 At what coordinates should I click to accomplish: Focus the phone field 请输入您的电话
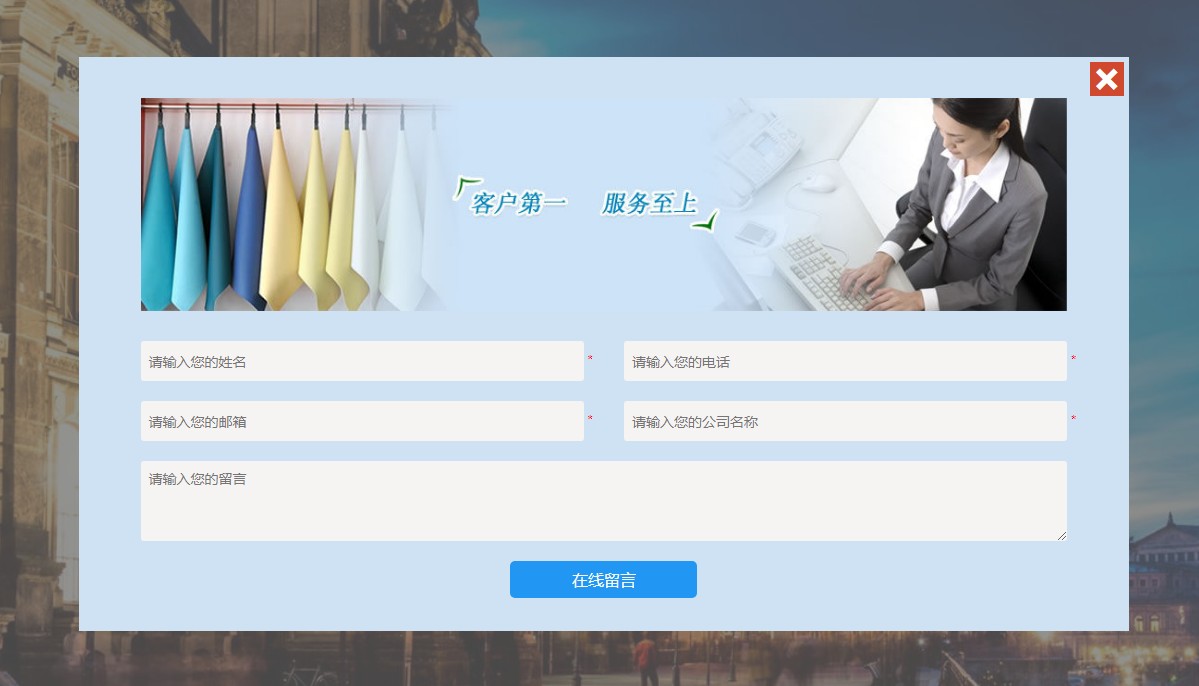pyautogui.click(x=845, y=361)
